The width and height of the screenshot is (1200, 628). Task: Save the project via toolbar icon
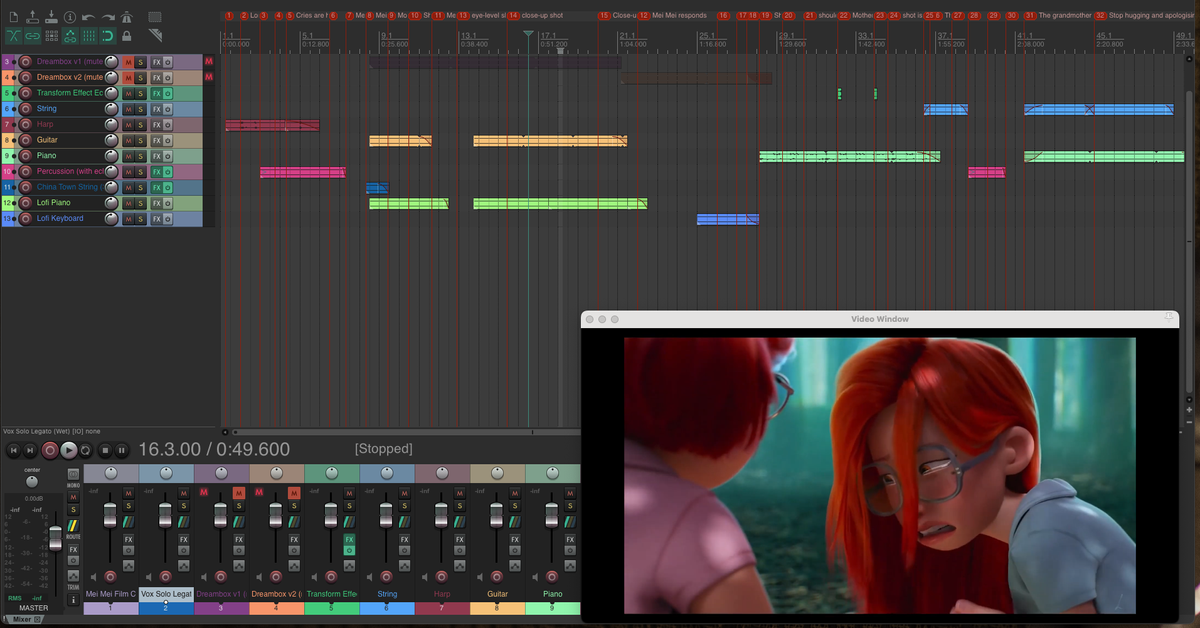tap(51, 17)
